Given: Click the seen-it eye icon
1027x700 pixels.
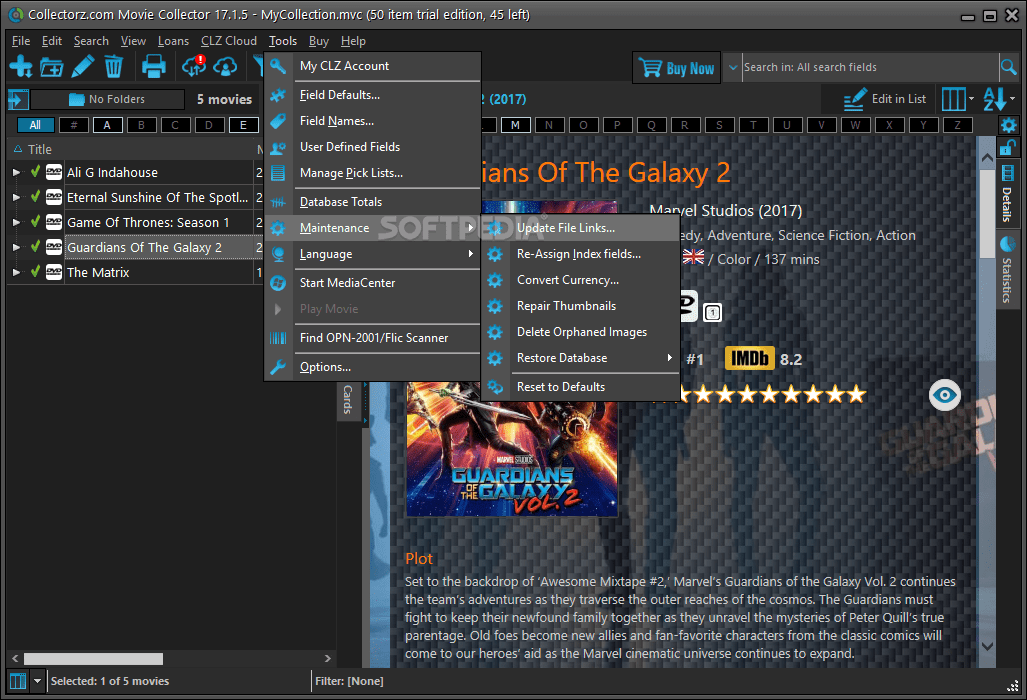Looking at the screenshot, I should click(944, 395).
